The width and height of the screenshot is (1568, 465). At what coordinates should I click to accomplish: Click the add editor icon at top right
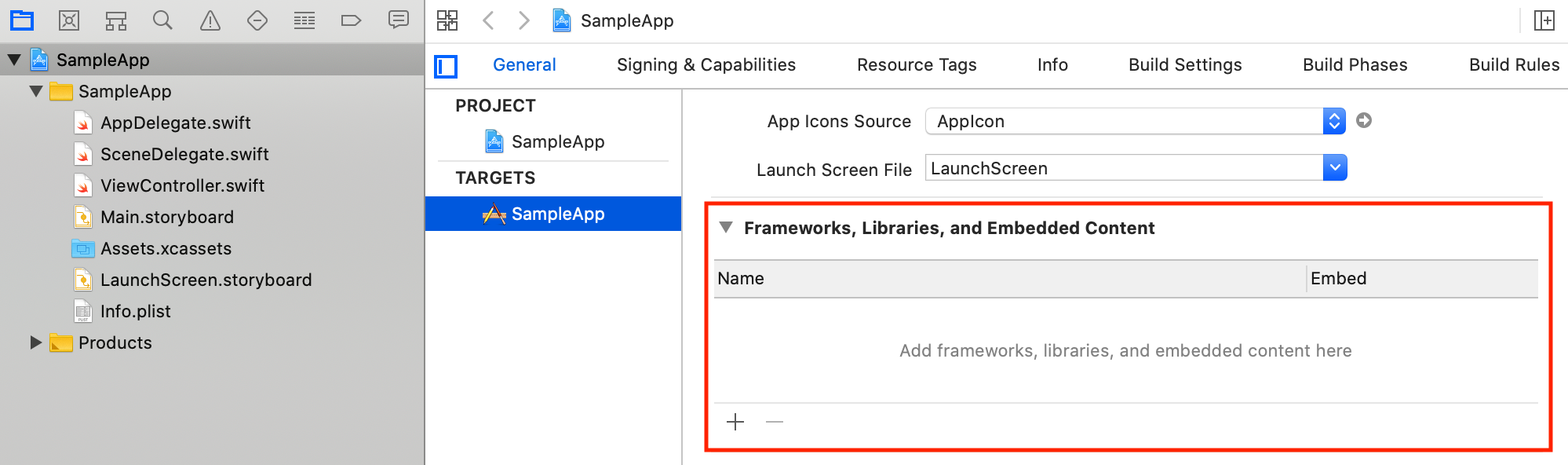[x=1544, y=20]
